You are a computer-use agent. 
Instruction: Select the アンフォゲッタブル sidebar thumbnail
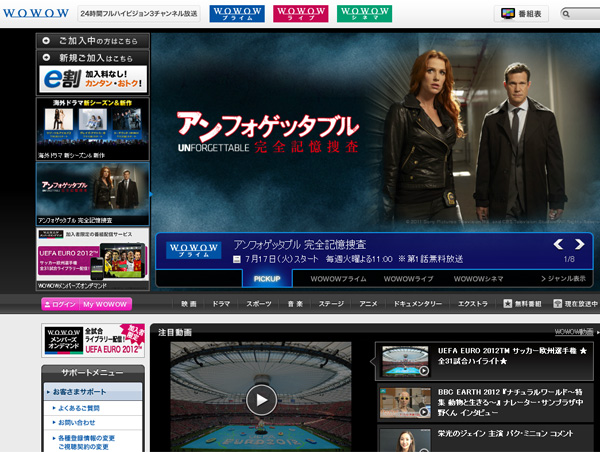[93, 194]
